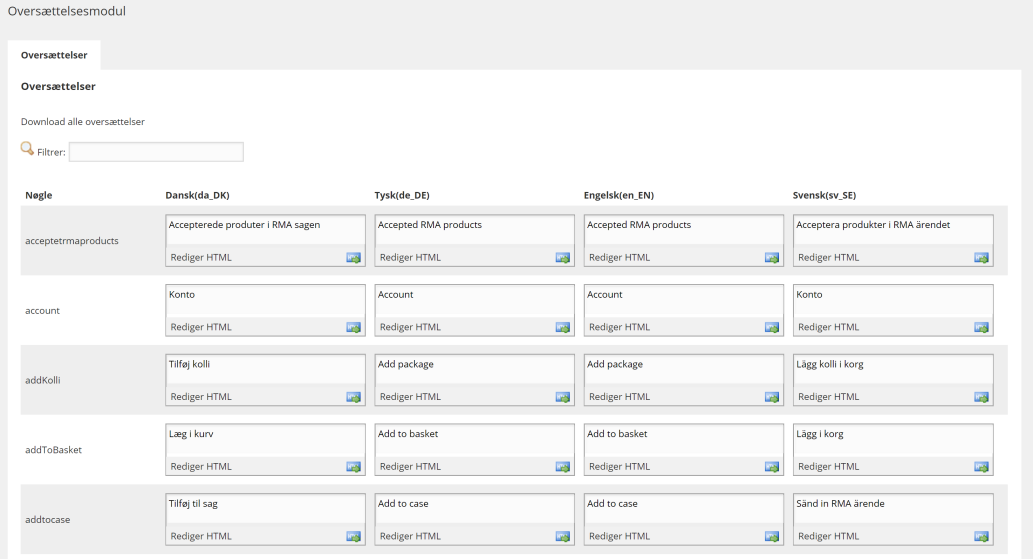Click image icon in Tysk account field
1033x559 pixels.
coord(563,327)
